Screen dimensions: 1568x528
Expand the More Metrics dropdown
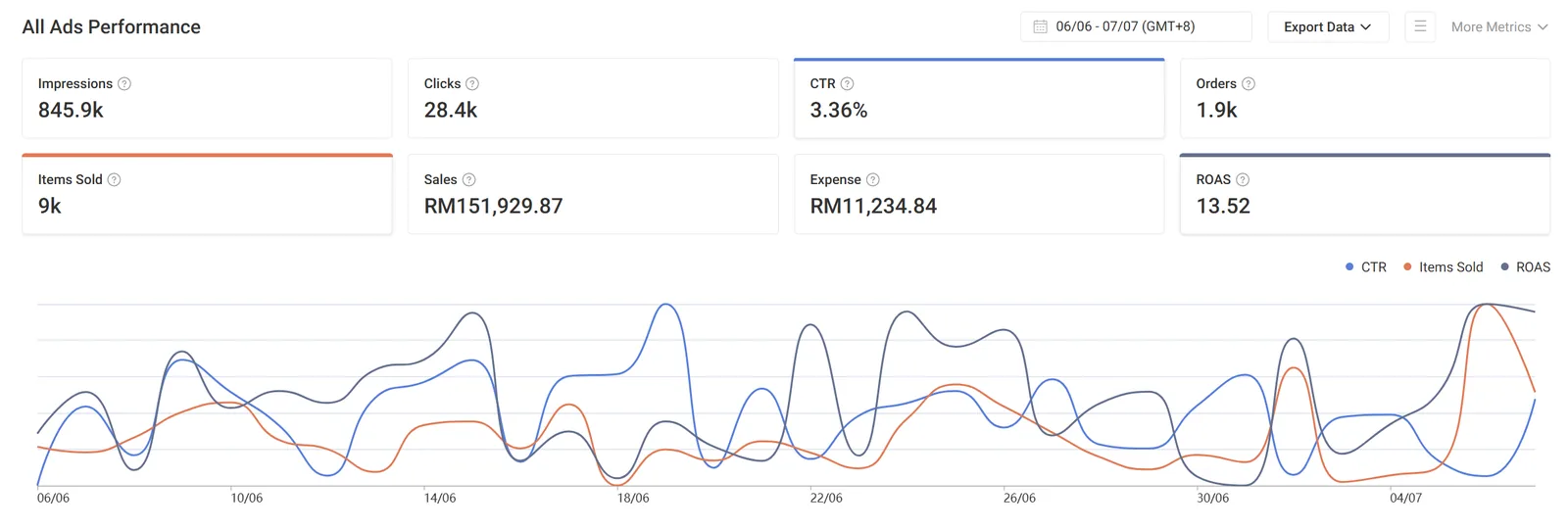click(x=1499, y=27)
